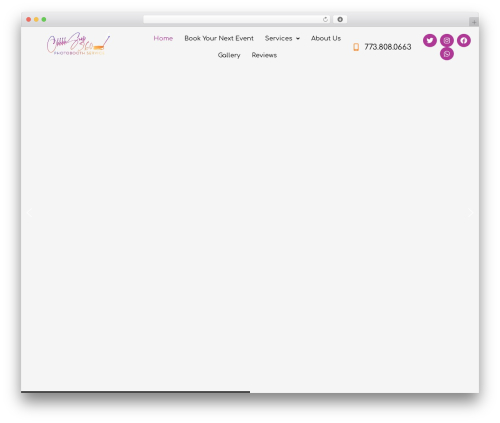This screenshot has height=423, width=500.
Task: Open the Instagram social icon
Action: pos(447,40)
